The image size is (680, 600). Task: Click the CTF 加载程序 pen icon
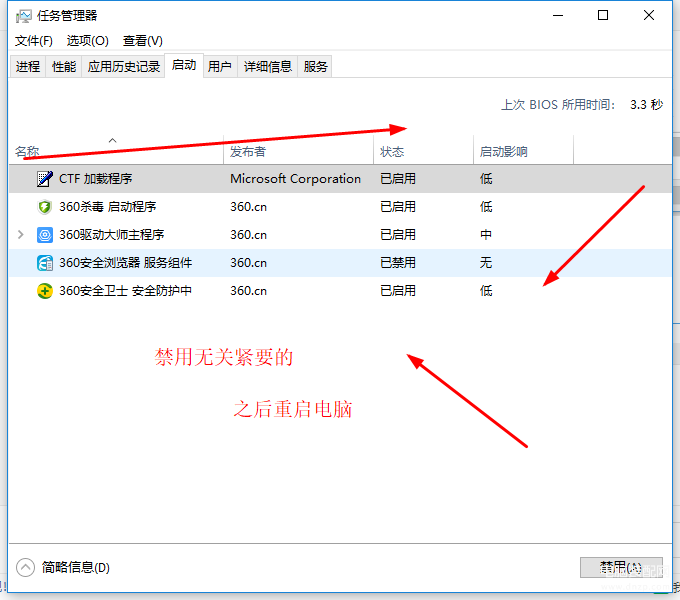point(45,179)
